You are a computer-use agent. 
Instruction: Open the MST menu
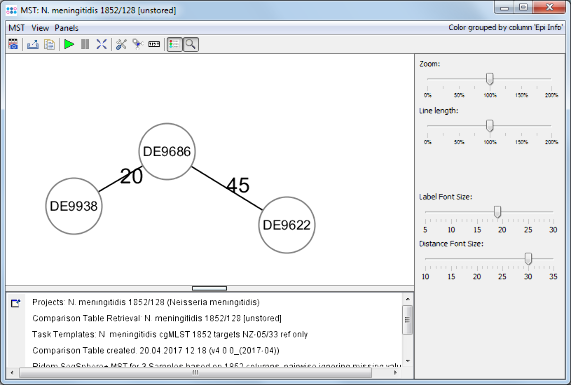click(16, 28)
